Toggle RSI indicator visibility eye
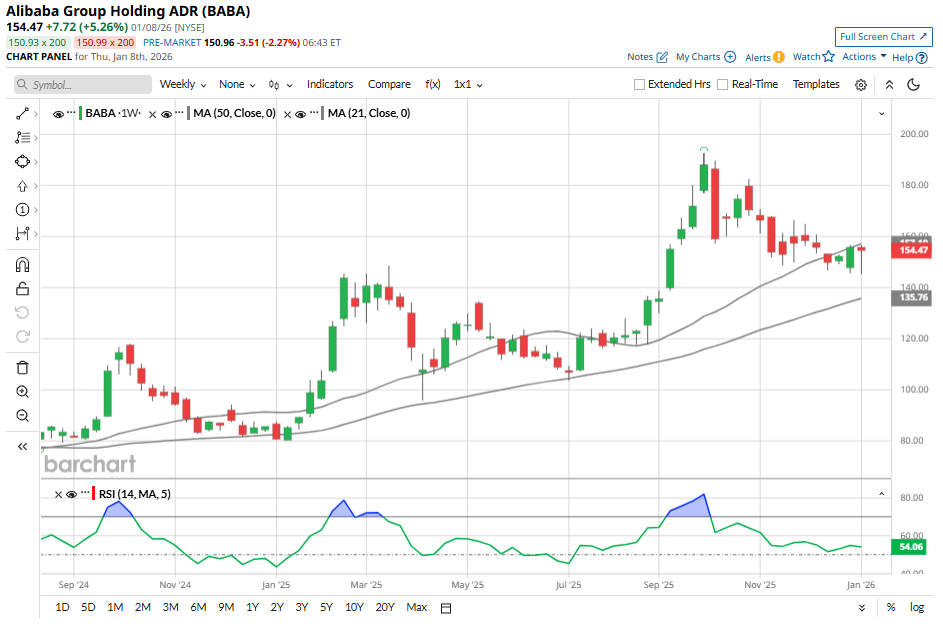The height and width of the screenshot is (641, 943). tap(72, 495)
